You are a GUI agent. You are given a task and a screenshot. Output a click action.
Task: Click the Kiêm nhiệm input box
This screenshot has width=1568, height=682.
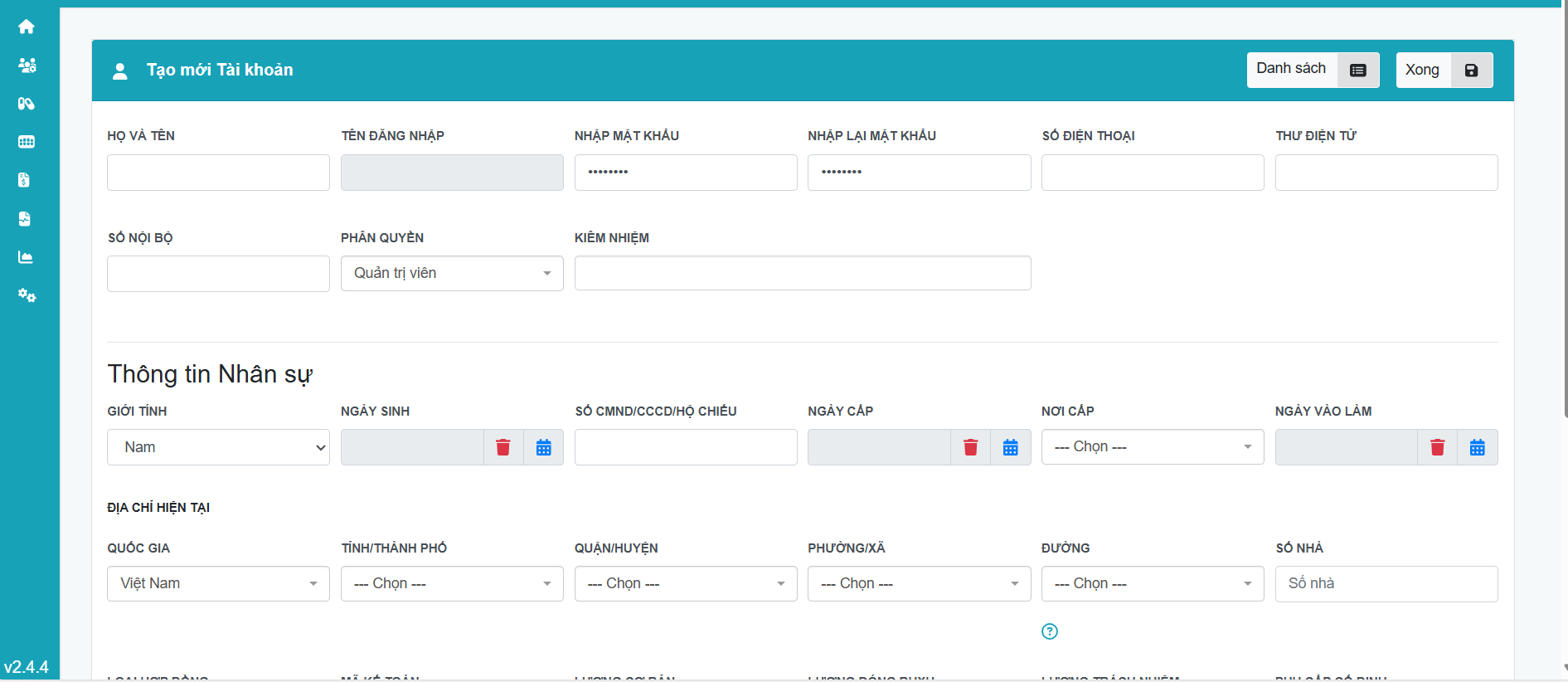click(x=802, y=274)
